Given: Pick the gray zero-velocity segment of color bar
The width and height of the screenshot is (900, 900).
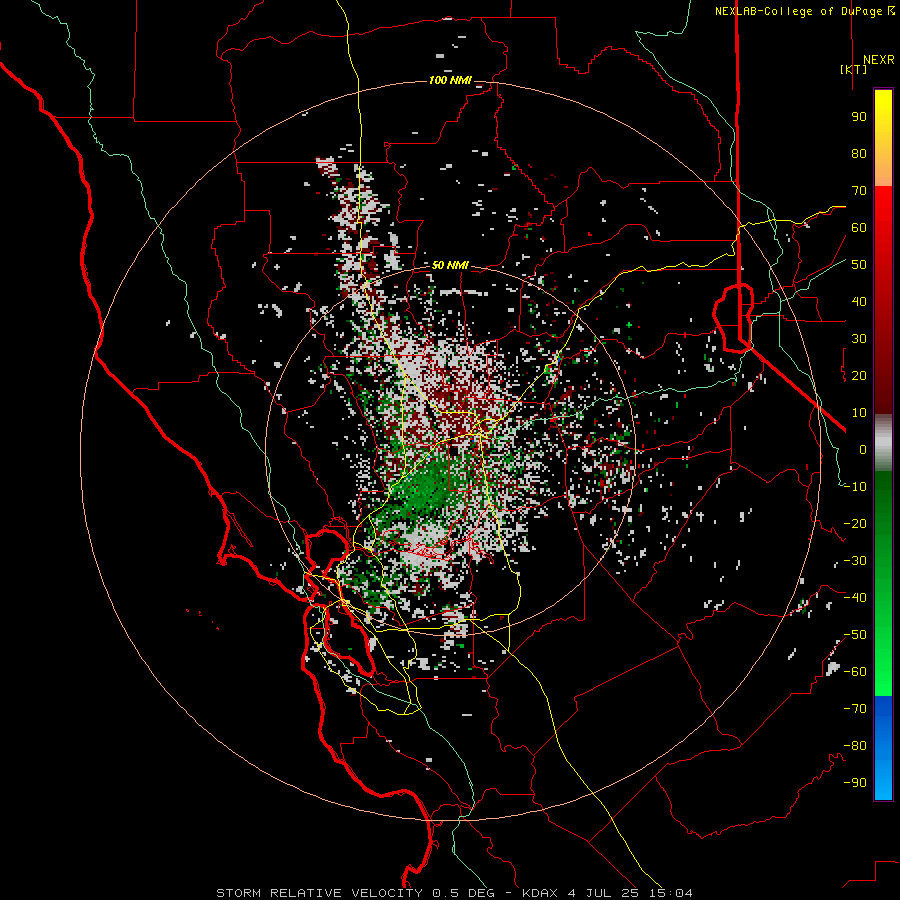Looking at the screenshot, I should coord(883,443).
